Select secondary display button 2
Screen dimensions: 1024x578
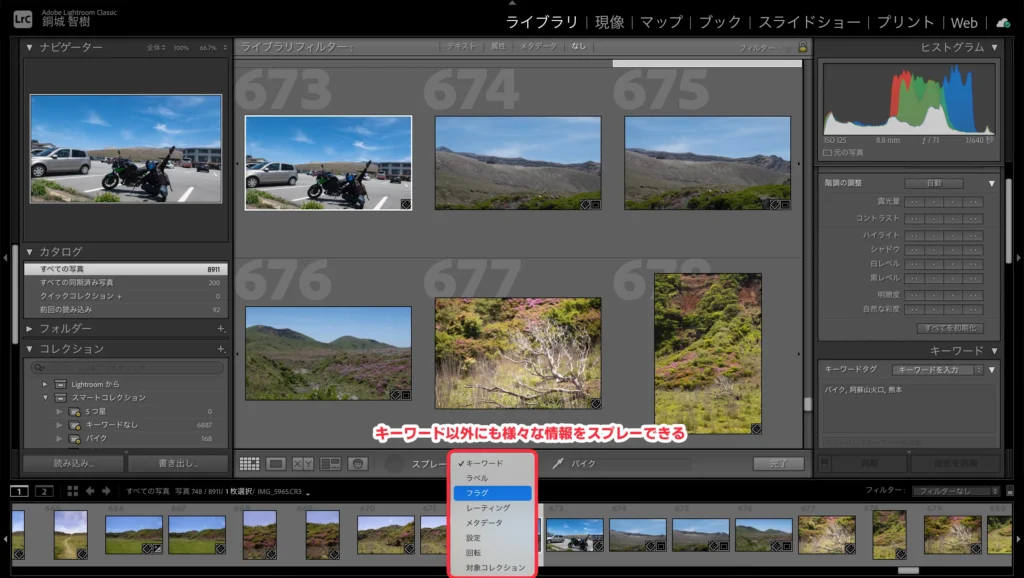pos(44,491)
